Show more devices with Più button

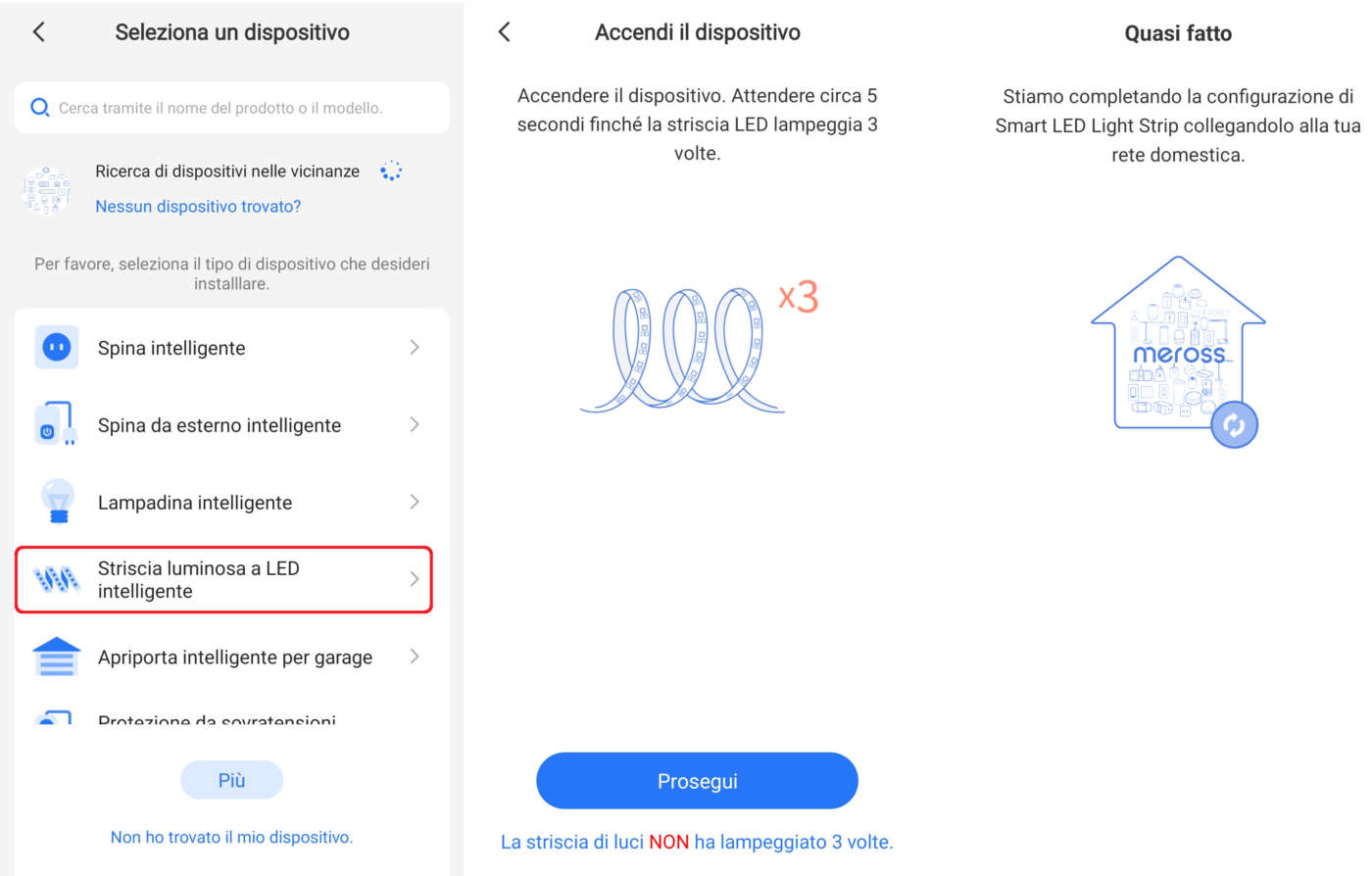(231, 780)
